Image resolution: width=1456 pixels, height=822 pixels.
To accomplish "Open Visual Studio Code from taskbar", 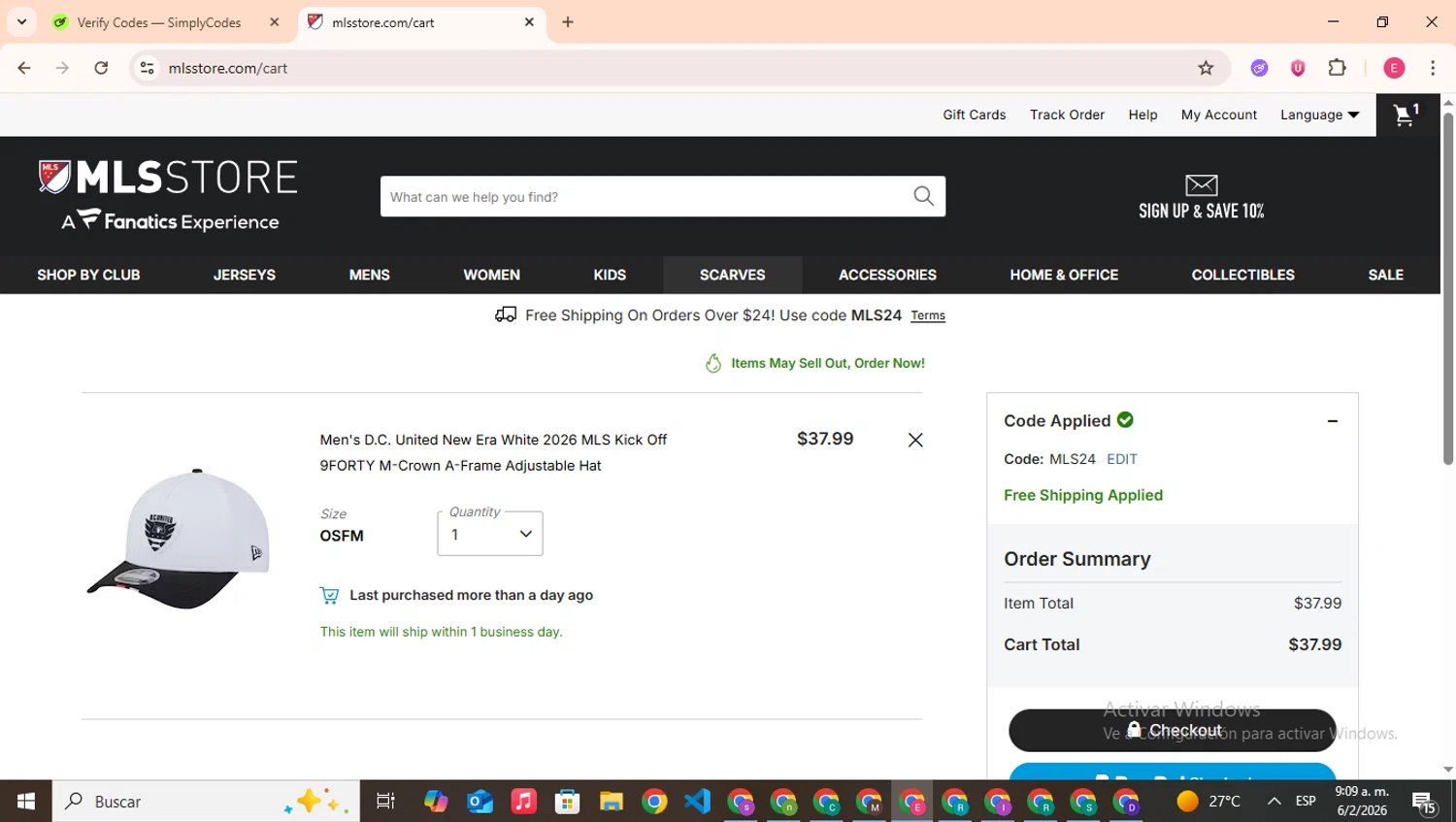I will point(697,802).
